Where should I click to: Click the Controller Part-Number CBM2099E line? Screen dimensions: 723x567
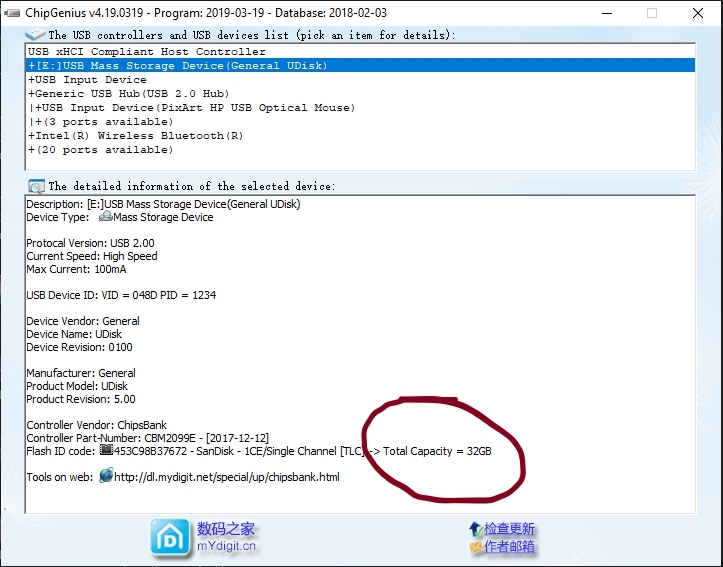click(x=148, y=438)
